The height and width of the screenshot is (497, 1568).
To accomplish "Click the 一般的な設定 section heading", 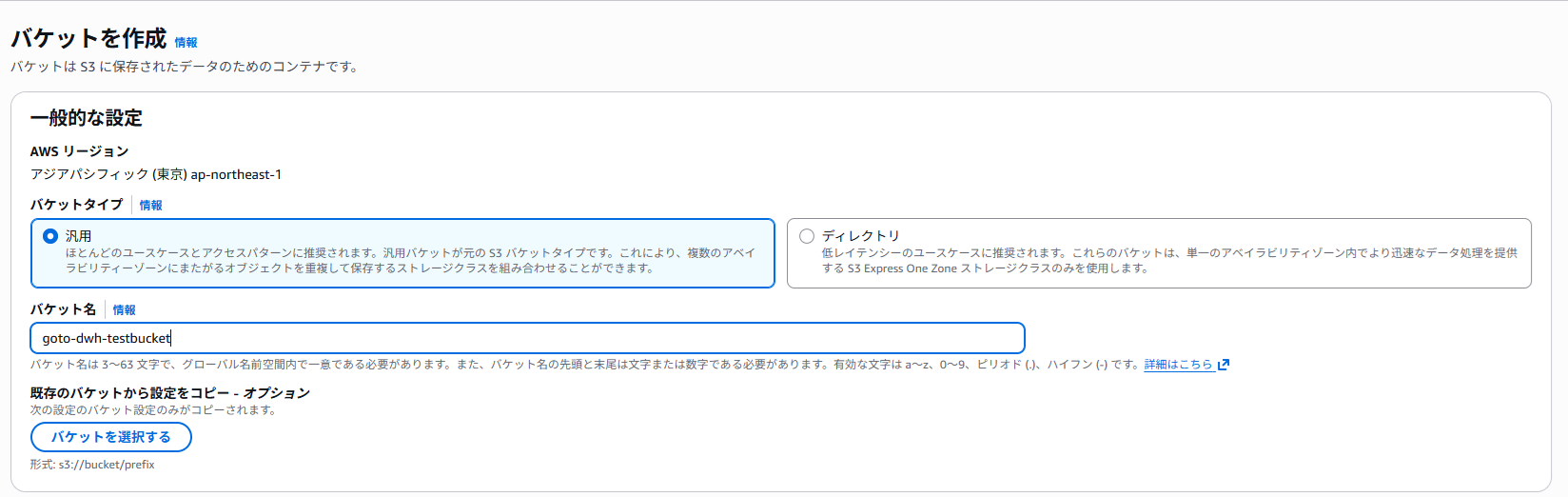I will (87, 118).
